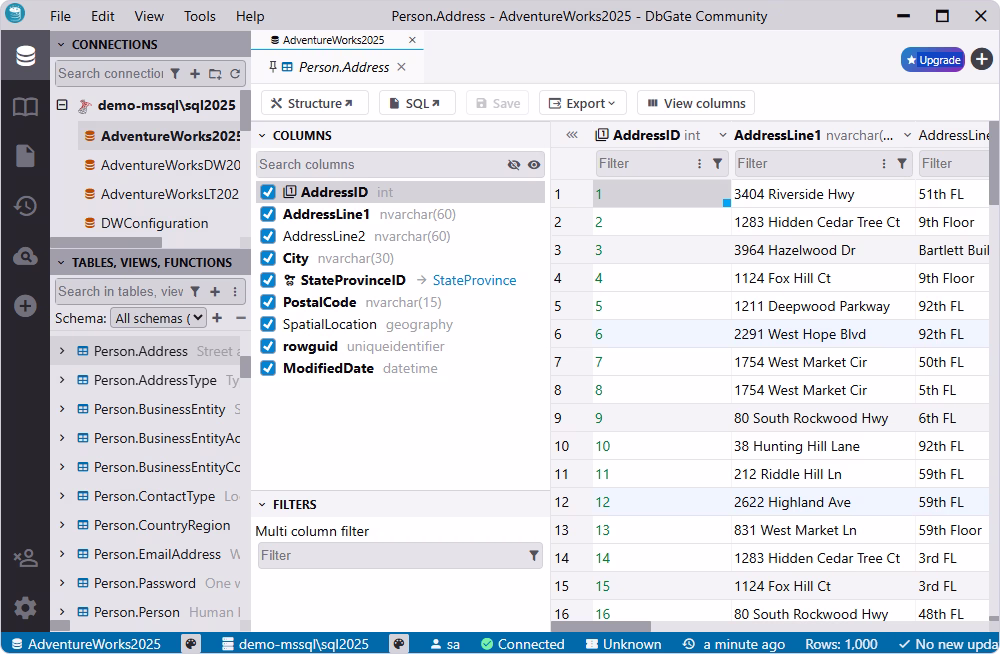Uncheck the rowguid column checkbox
The image size is (1000, 654).
[x=268, y=346]
